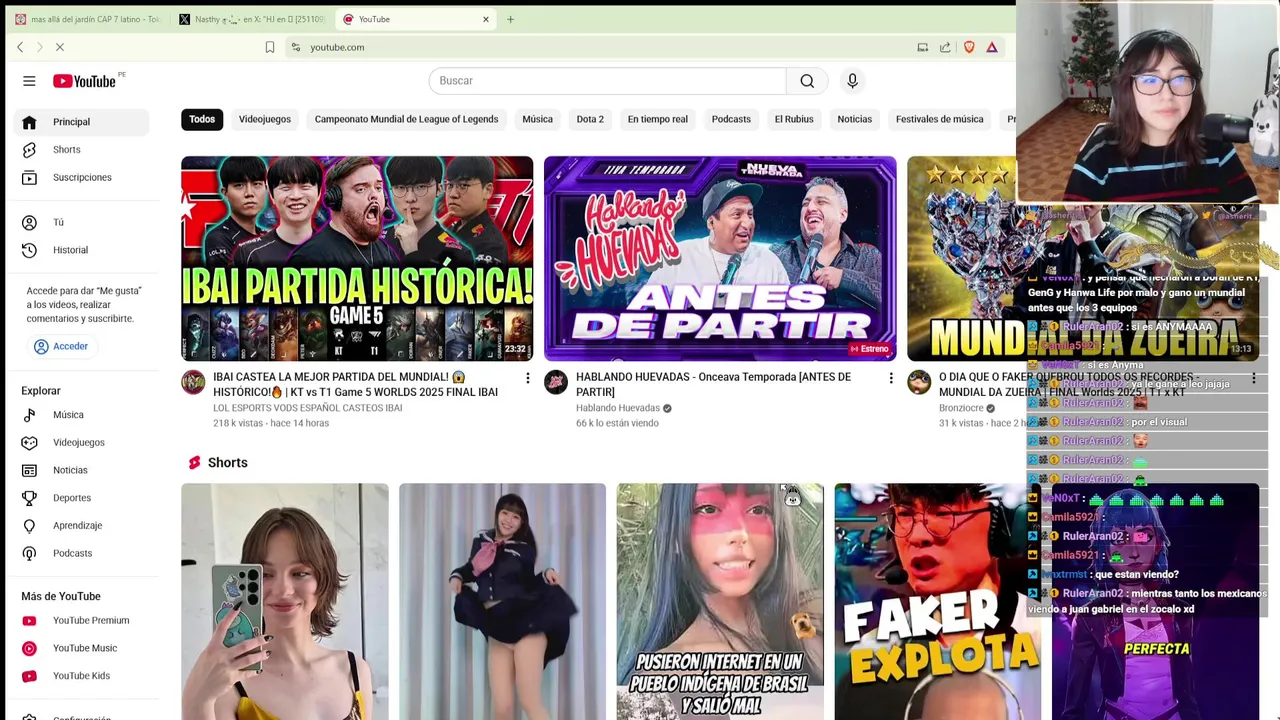Click the Brave rewards triangle icon
Screen dimensions: 1280x720
click(992, 47)
